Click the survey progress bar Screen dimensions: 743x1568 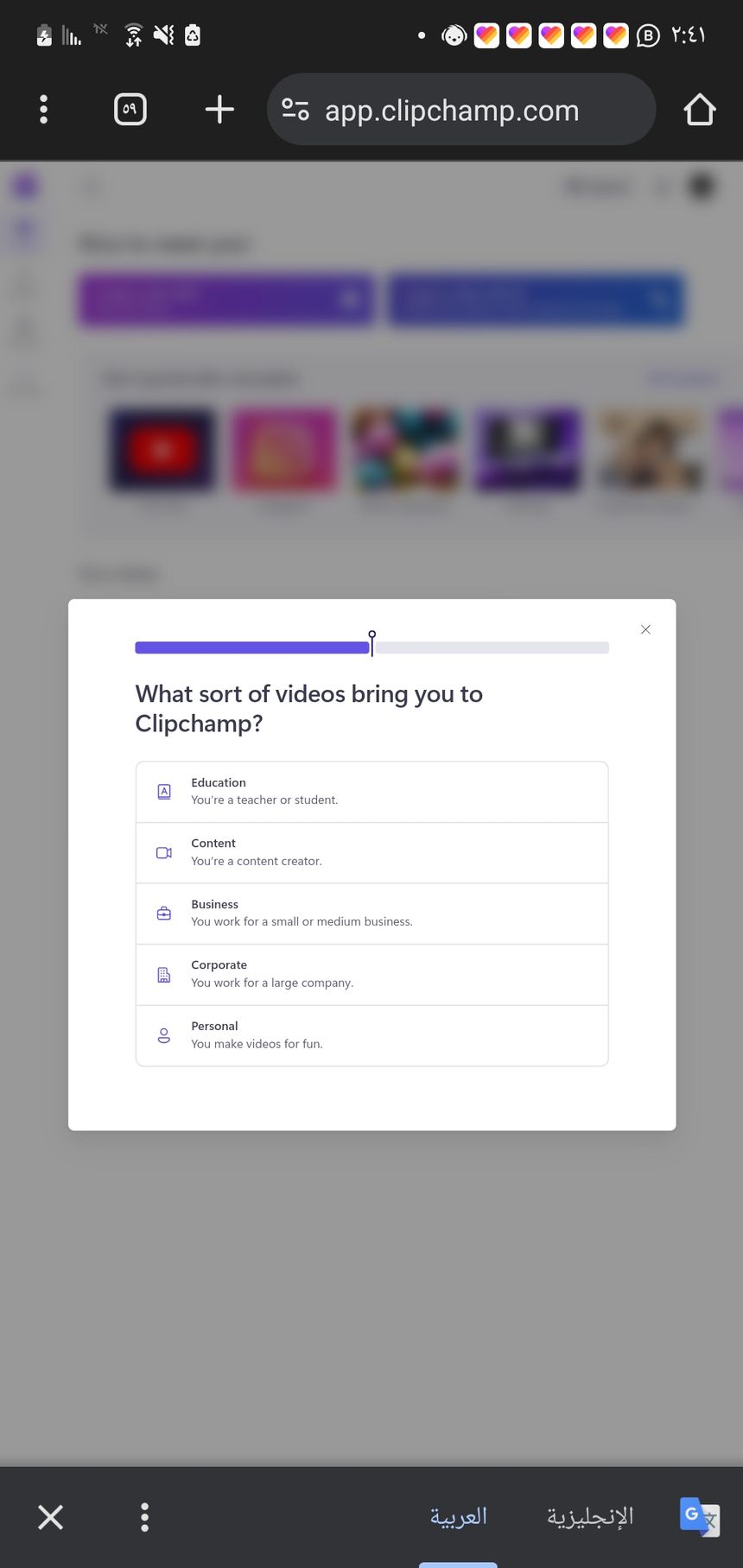(x=372, y=648)
